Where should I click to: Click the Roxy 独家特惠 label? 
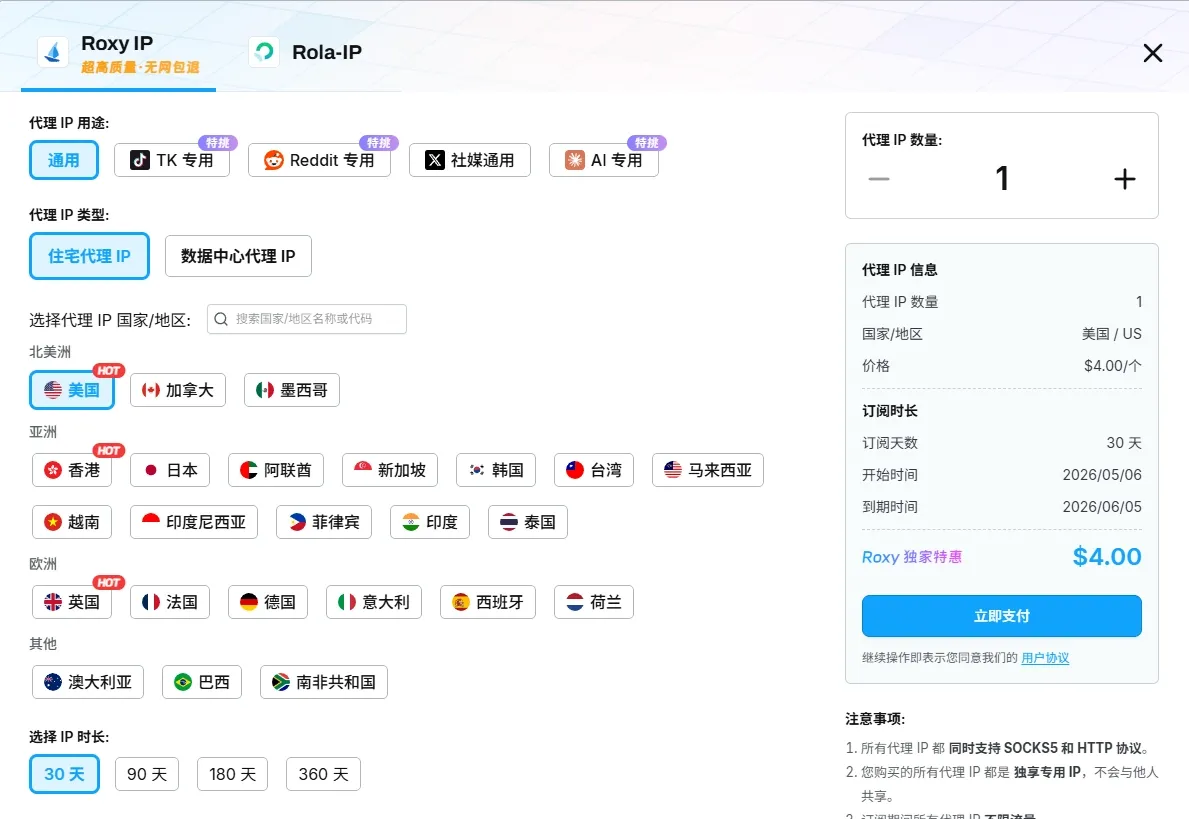tap(912, 557)
